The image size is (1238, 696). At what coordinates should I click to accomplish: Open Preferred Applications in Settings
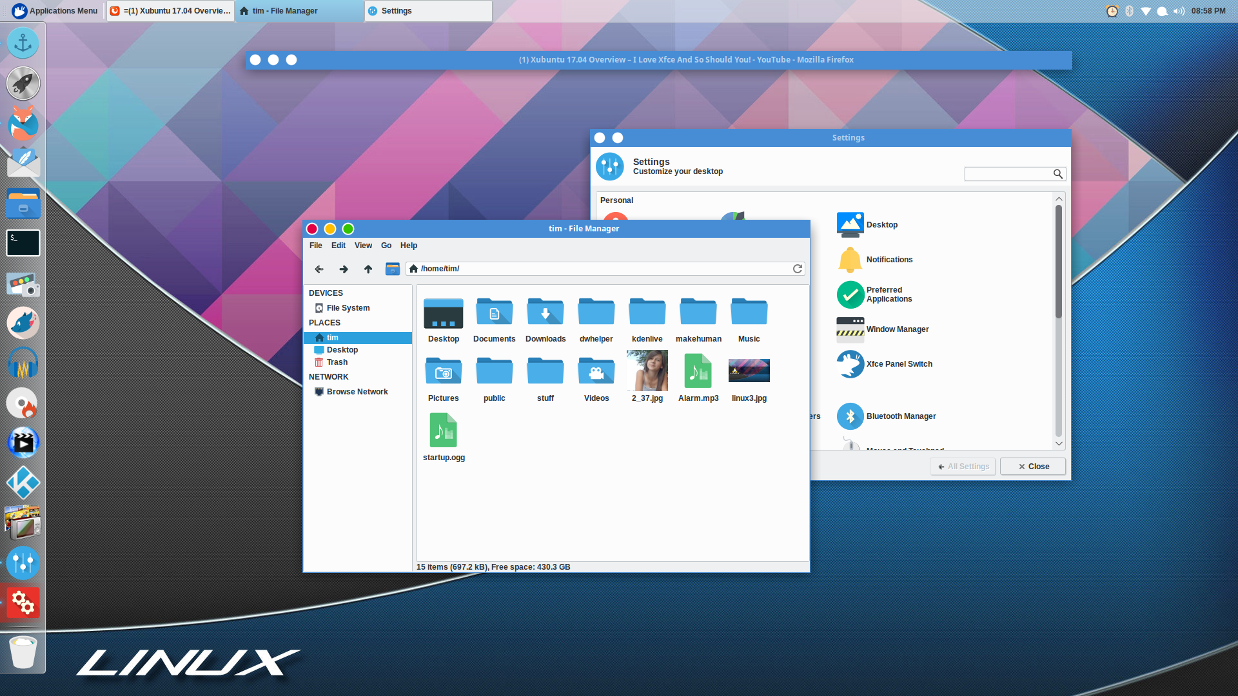tap(876, 294)
